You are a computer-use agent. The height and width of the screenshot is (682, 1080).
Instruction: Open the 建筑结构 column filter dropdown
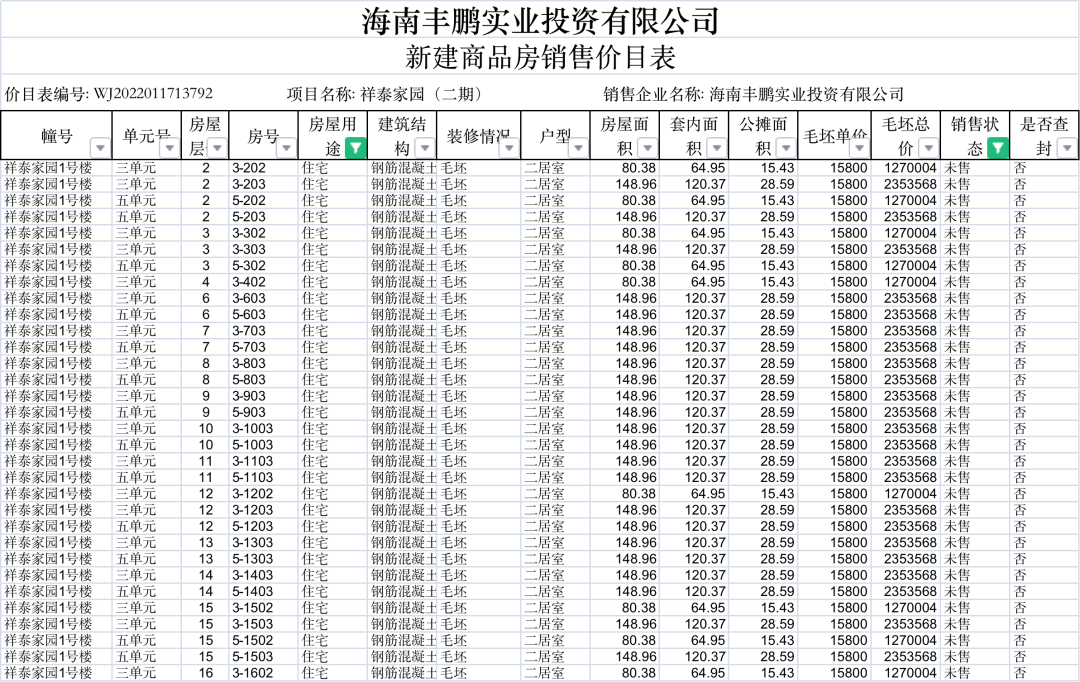[425, 148]
